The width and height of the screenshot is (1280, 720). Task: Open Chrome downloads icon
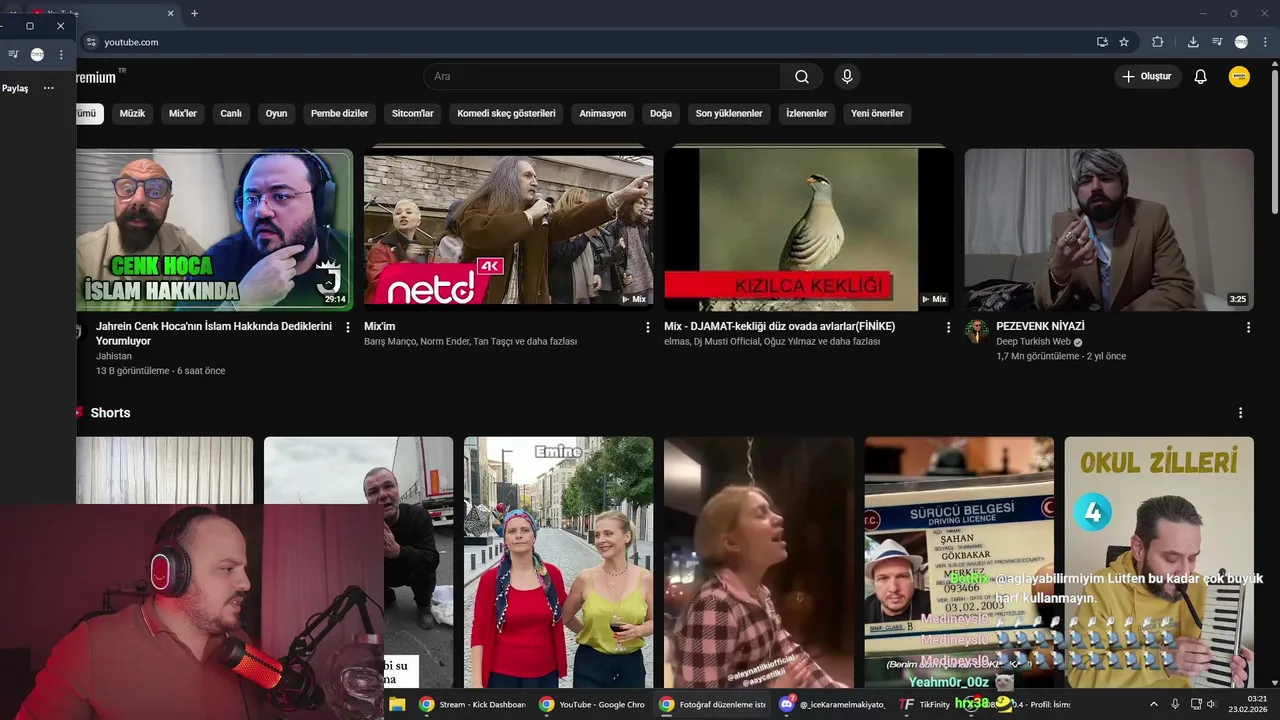pos(1193,42)
